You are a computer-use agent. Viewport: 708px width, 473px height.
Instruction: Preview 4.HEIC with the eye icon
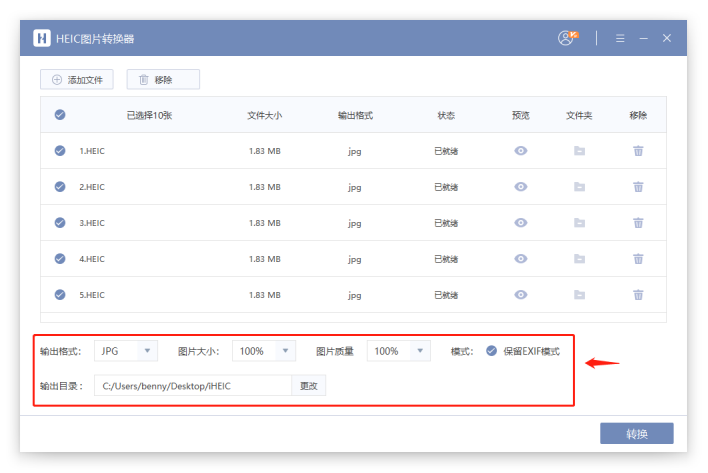(520, 259)
